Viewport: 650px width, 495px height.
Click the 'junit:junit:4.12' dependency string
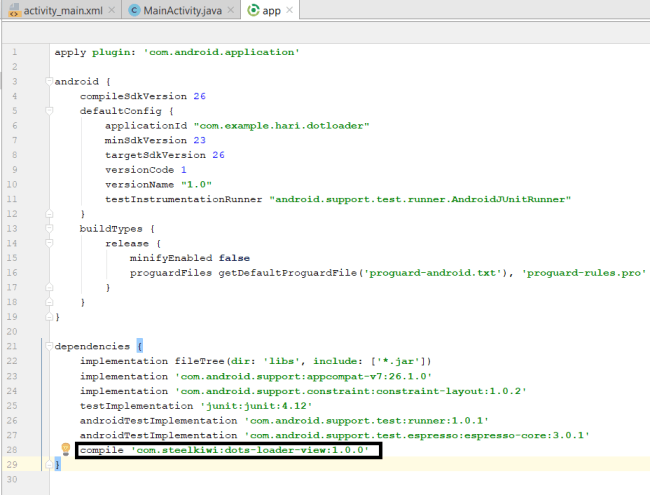coord(256,406)
